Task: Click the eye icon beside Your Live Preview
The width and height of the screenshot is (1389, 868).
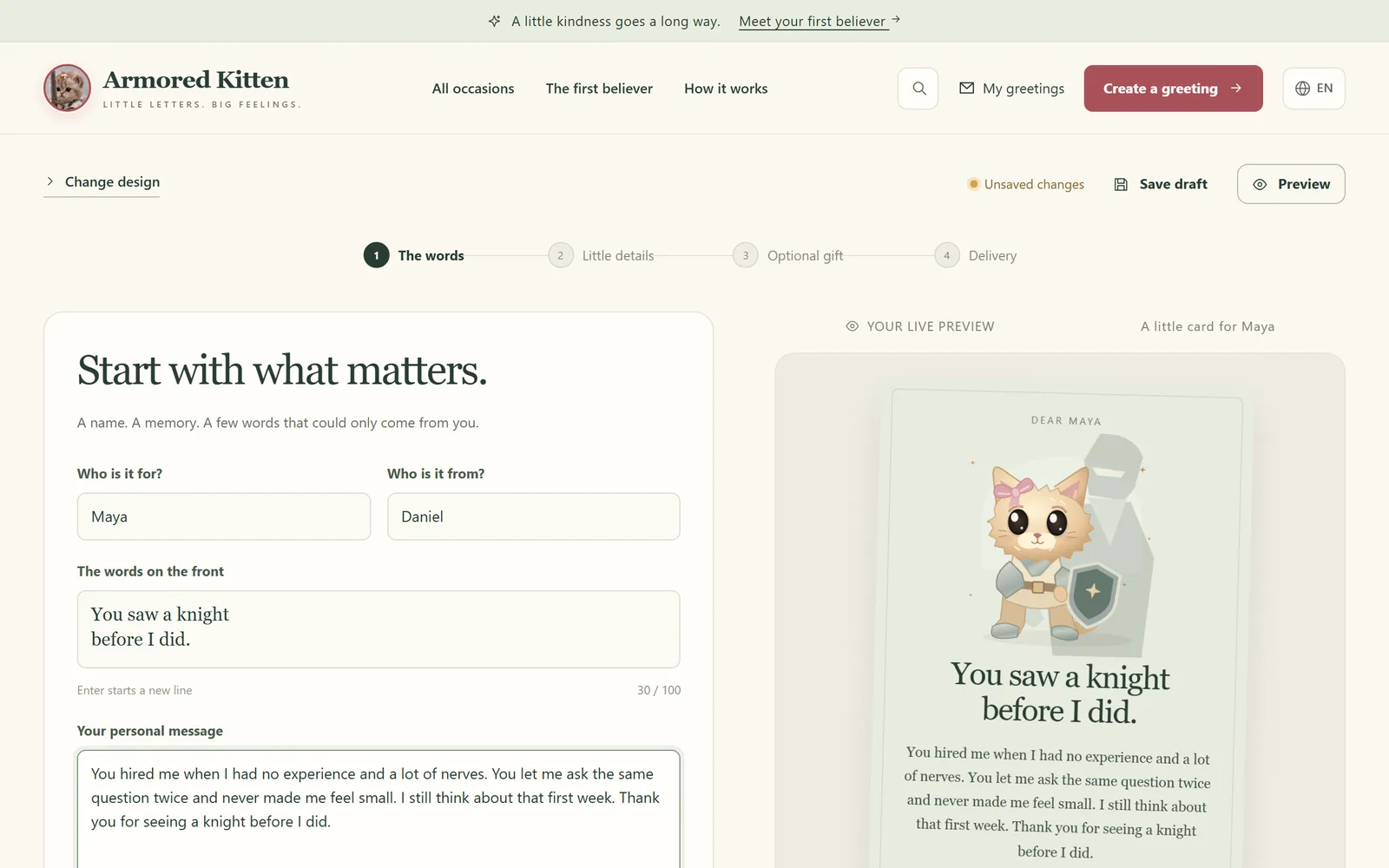Action: pos(852,326)
